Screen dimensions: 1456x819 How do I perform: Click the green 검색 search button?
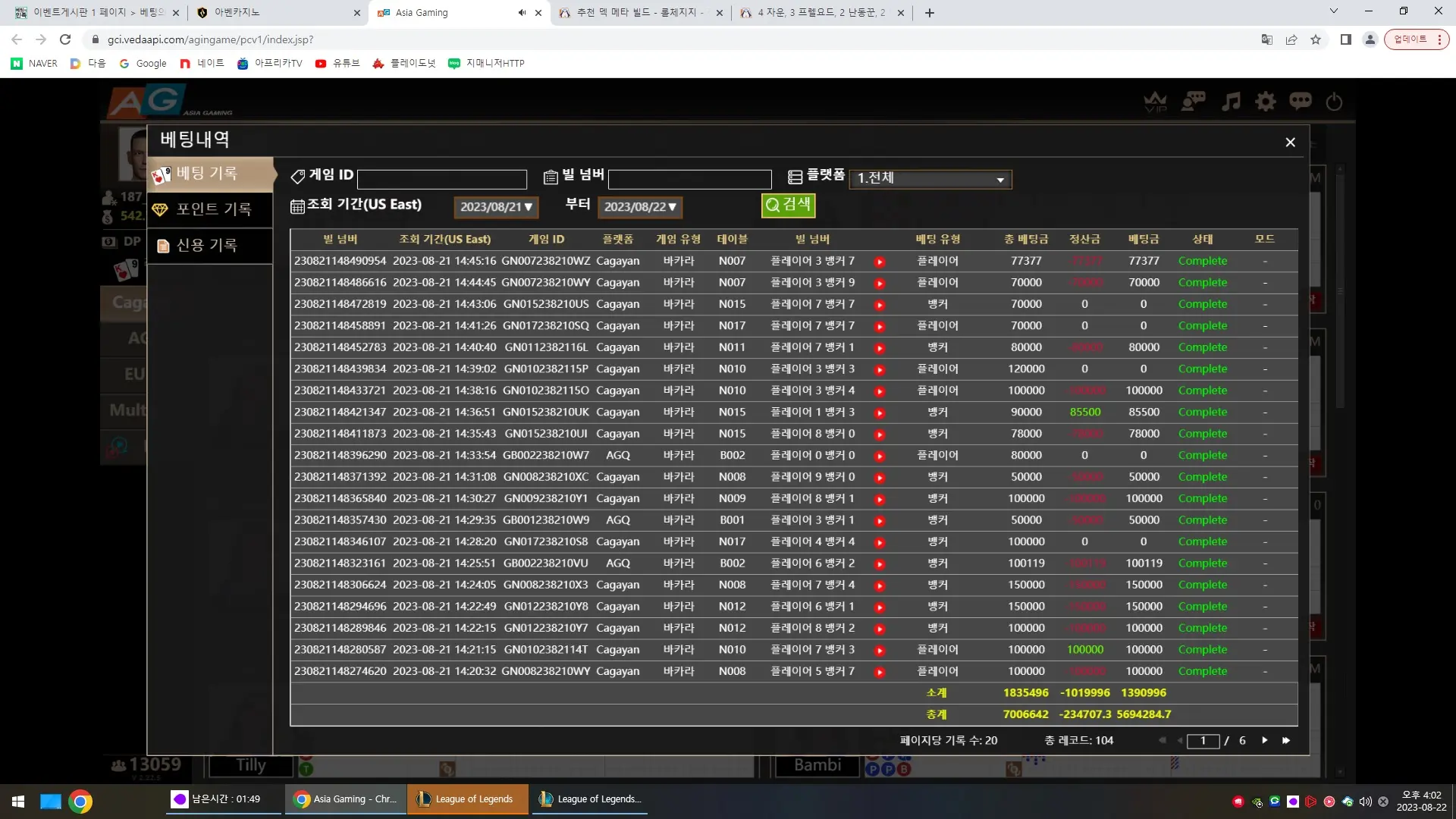[x=788, y=205]
